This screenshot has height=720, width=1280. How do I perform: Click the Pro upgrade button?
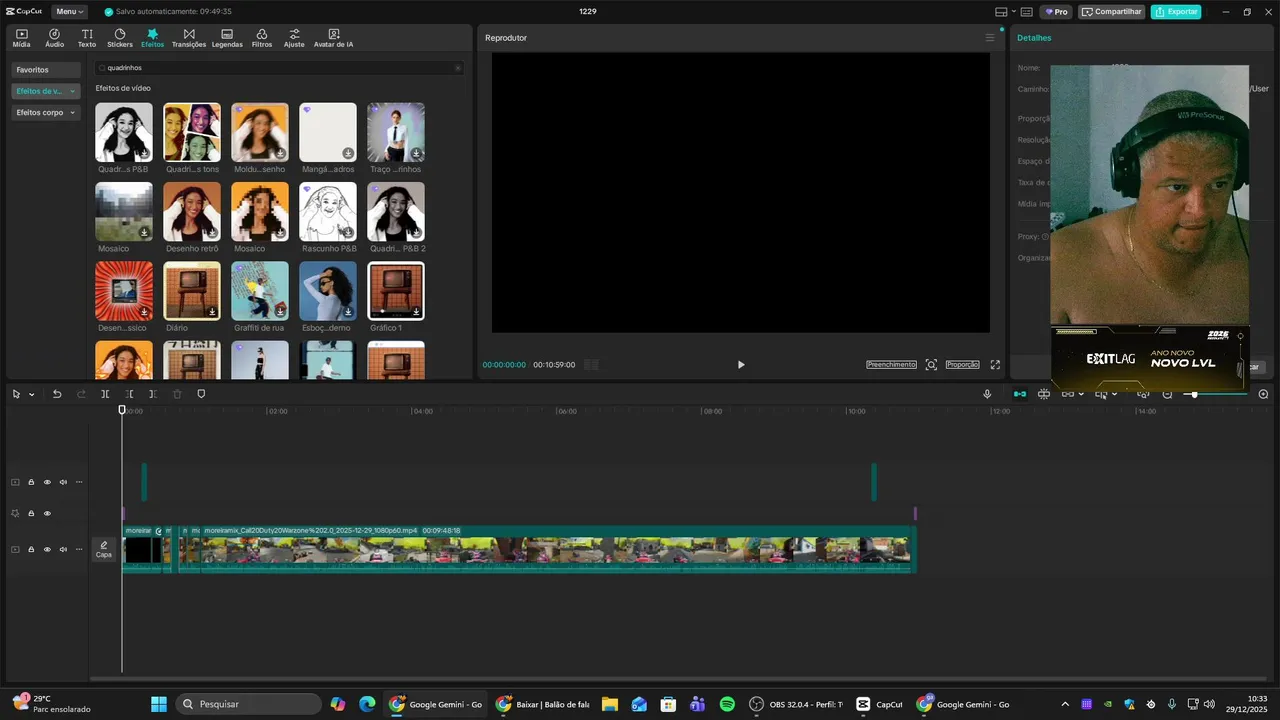1056,12
